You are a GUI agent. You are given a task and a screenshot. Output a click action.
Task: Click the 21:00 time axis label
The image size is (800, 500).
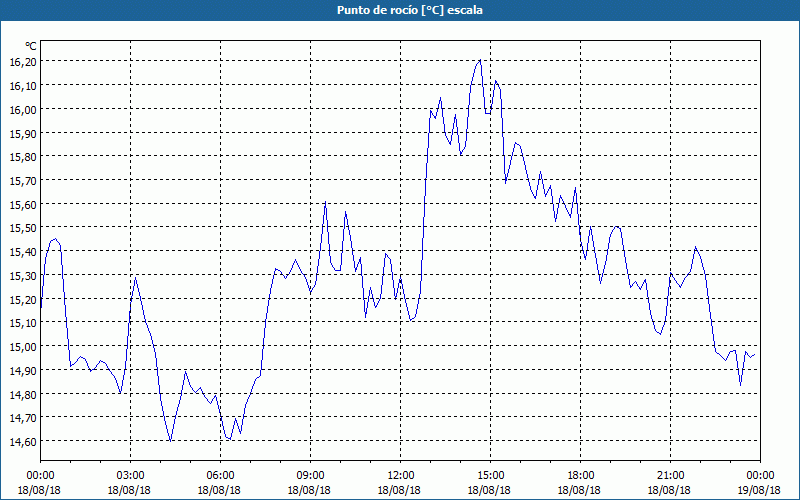pos(670,476)
